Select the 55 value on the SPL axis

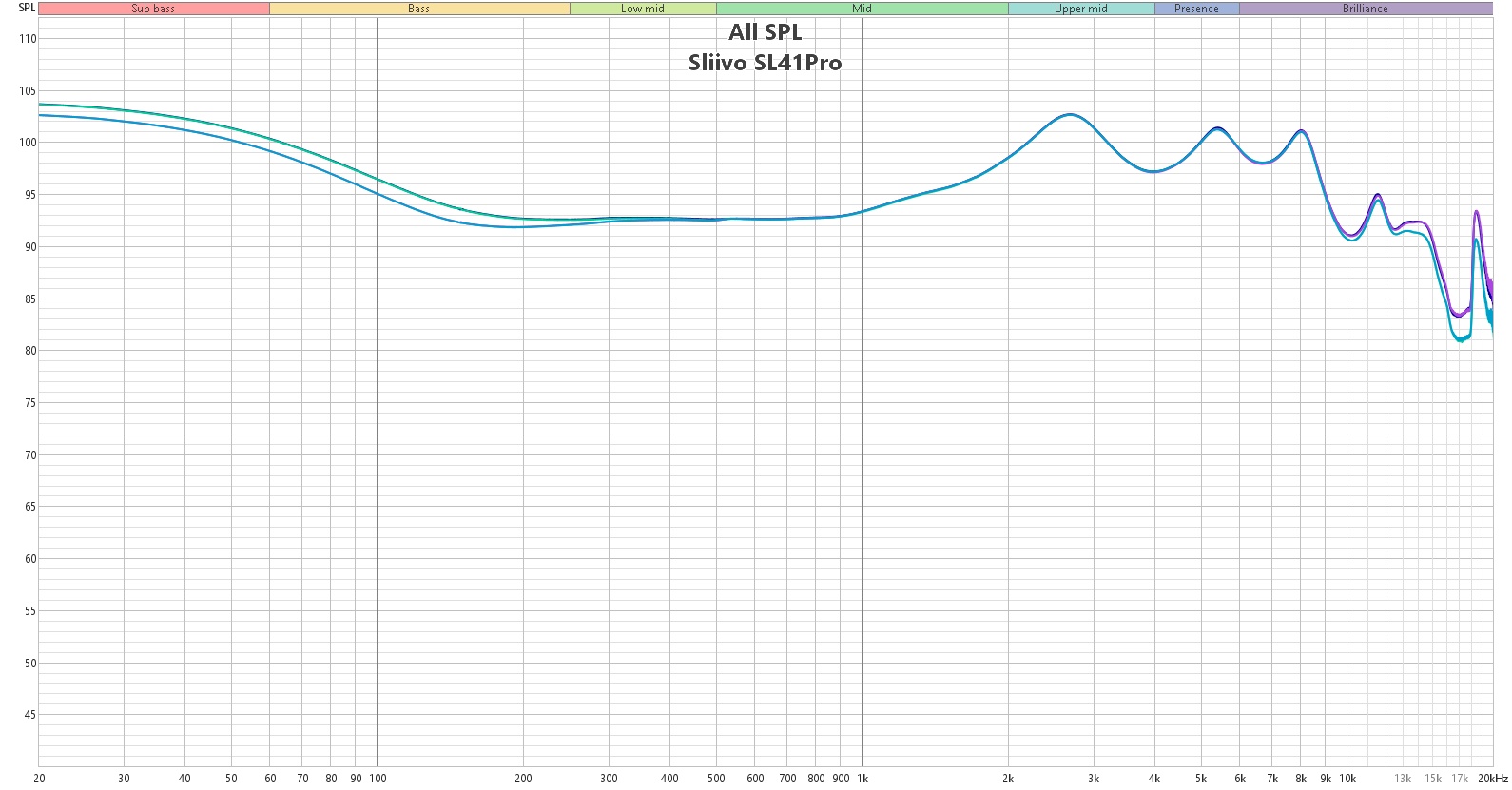pyautogui.click(x=30, y=611)
